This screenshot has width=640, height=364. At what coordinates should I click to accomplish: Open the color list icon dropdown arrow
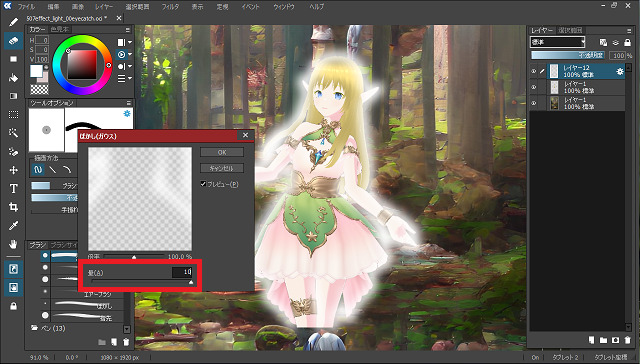pyautogui.click(x=130, y=78)
